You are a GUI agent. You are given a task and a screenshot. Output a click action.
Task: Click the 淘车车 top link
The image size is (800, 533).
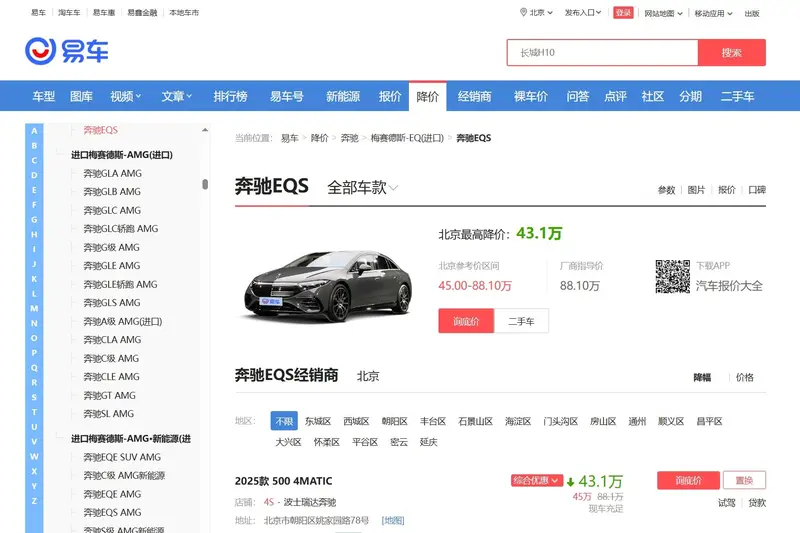pyautogui.click(x=69, y=12)
